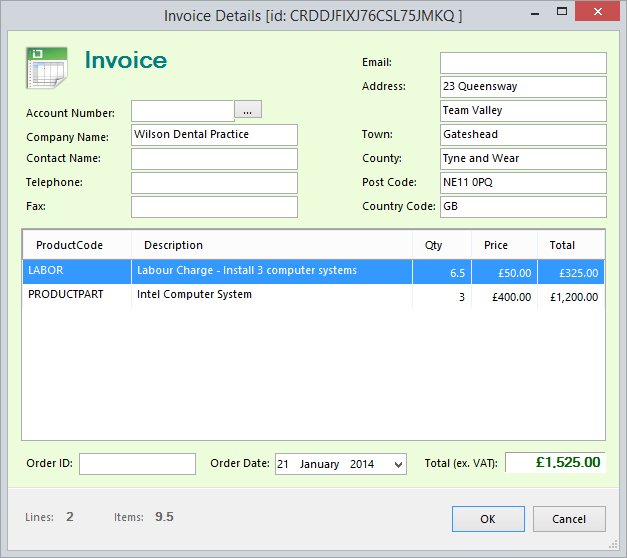Click the Qty column header
Screen dimensions: 627x558
coord(442,245)
